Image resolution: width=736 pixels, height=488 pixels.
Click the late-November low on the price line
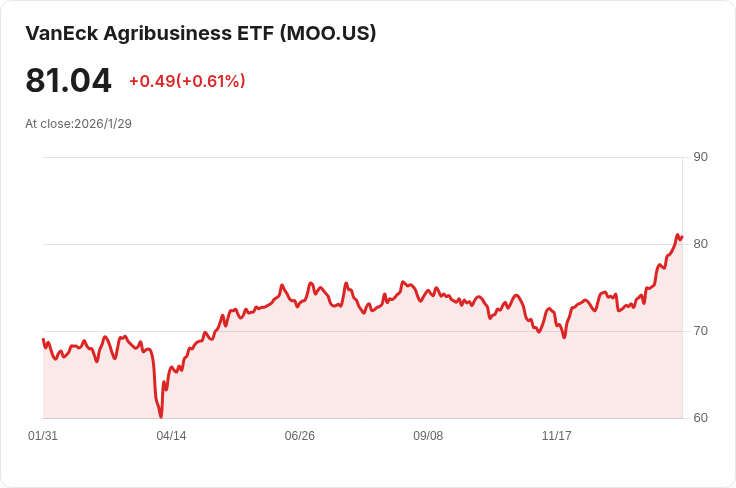coord(564,337)
